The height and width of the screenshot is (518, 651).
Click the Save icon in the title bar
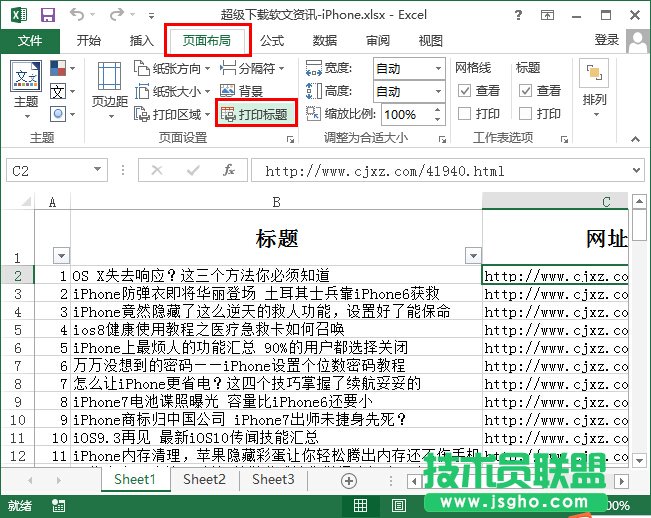[x=47, y=15]
